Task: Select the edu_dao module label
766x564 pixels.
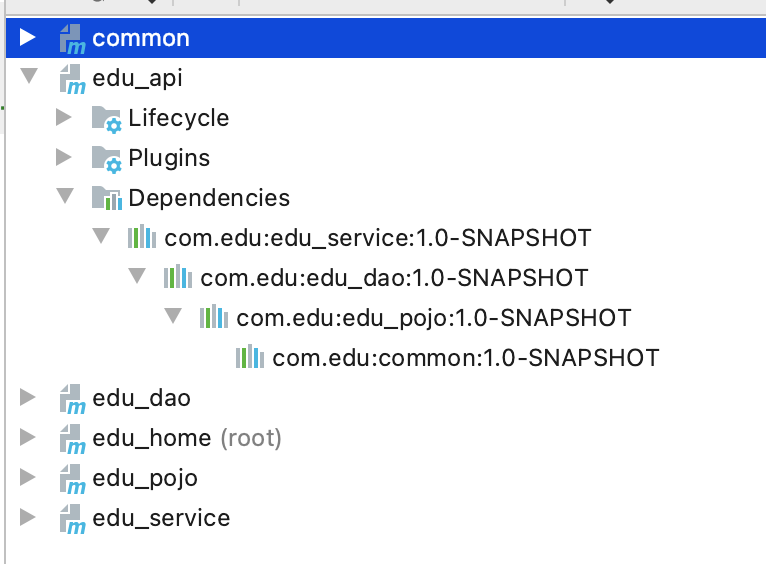Action: coord(141,399)
